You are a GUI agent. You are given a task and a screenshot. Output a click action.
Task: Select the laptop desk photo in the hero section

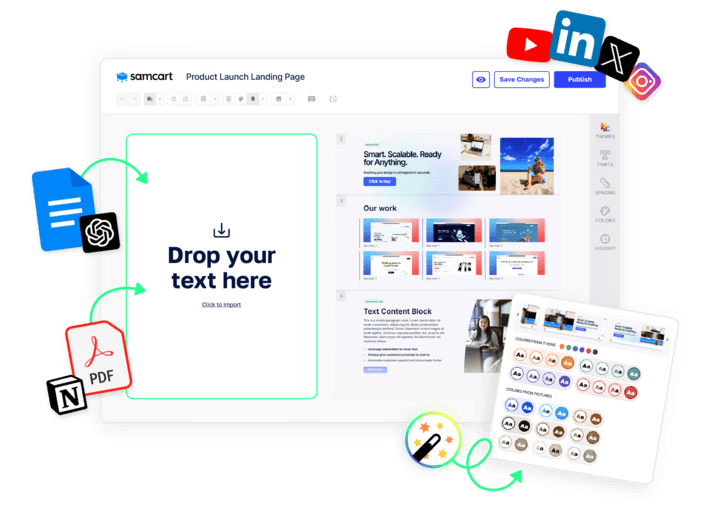point(475,147)
